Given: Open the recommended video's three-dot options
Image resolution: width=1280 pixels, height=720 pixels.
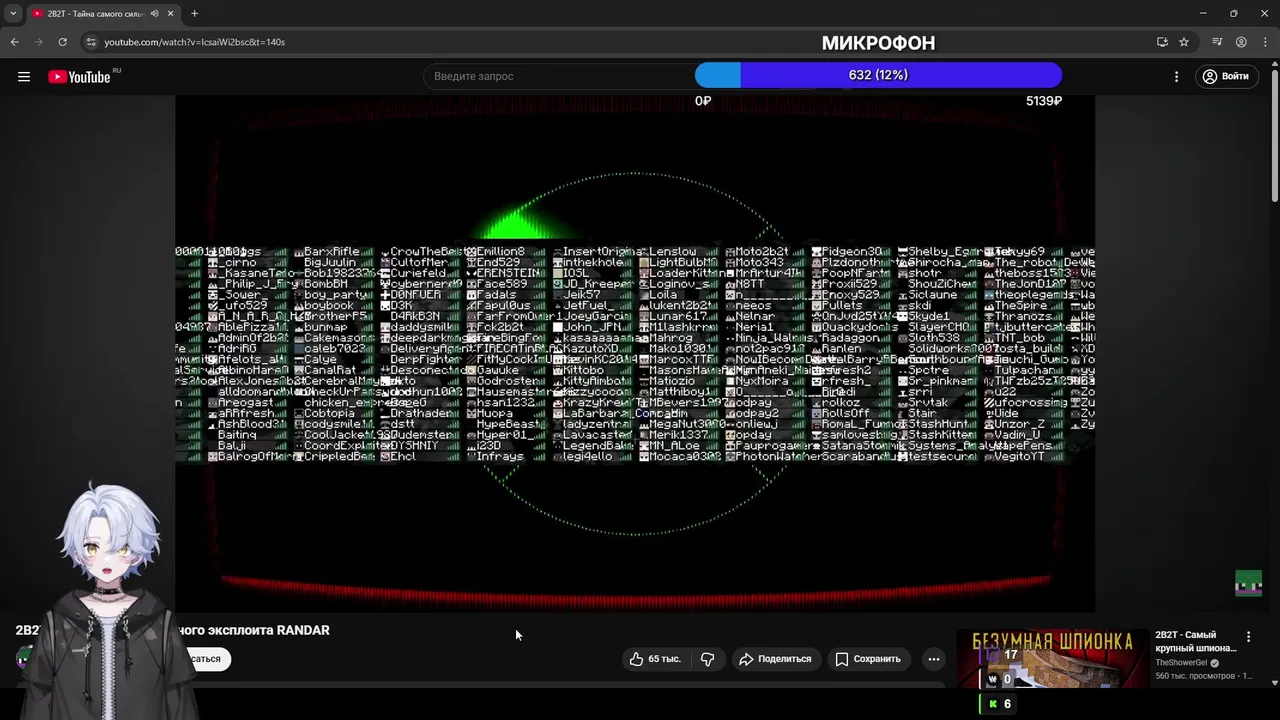Looking at the screenshot, I should point(1248,637).
